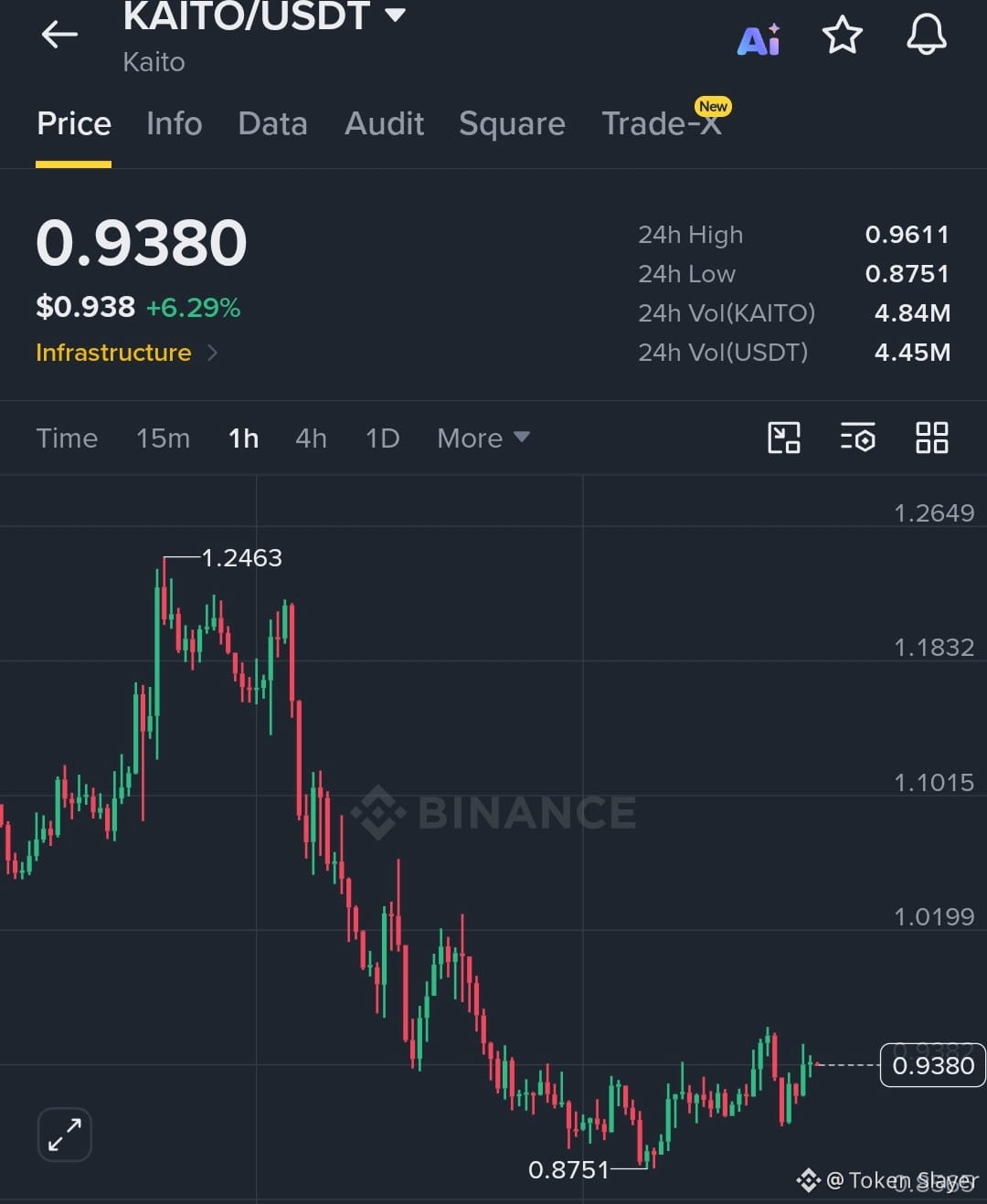Open the Infrastructure category chevron

tap(212, 353)
